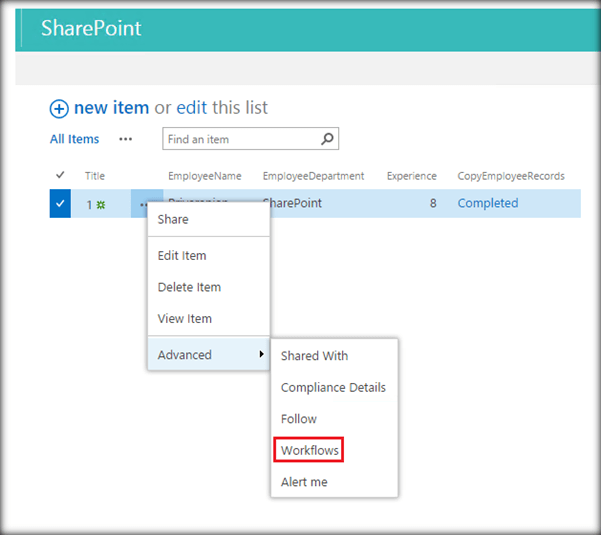Click the Completed workflow status link
Screen dimensions: 601x535
coord(487,203)
